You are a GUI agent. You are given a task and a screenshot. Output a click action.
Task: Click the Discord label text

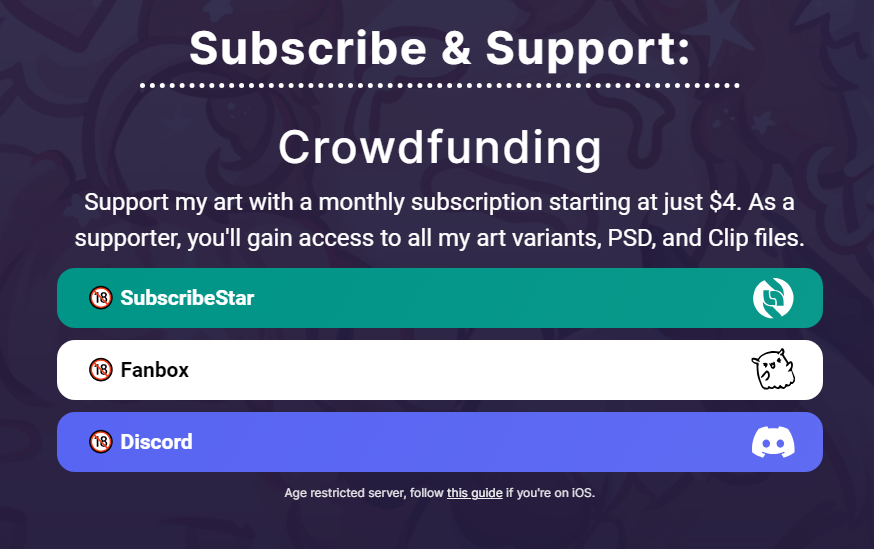point(156,442)
